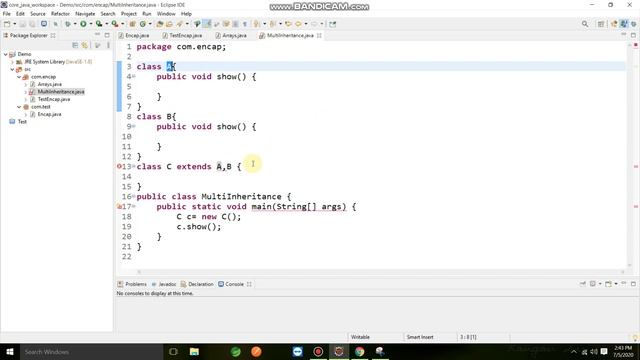Maximize the editor area

633,35
